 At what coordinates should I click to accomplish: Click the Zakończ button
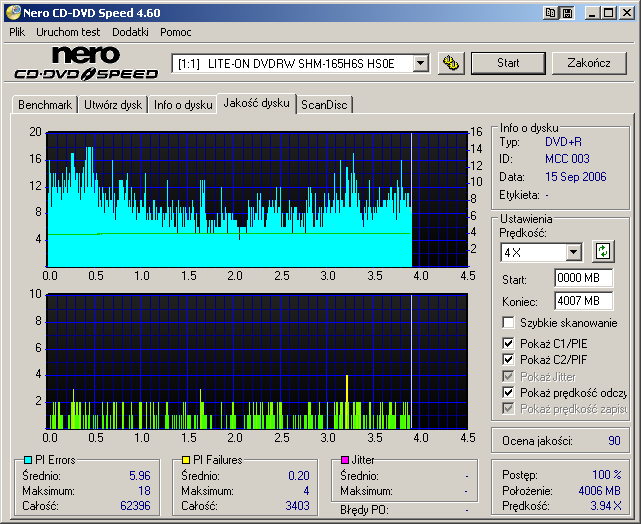click(589, 63)
